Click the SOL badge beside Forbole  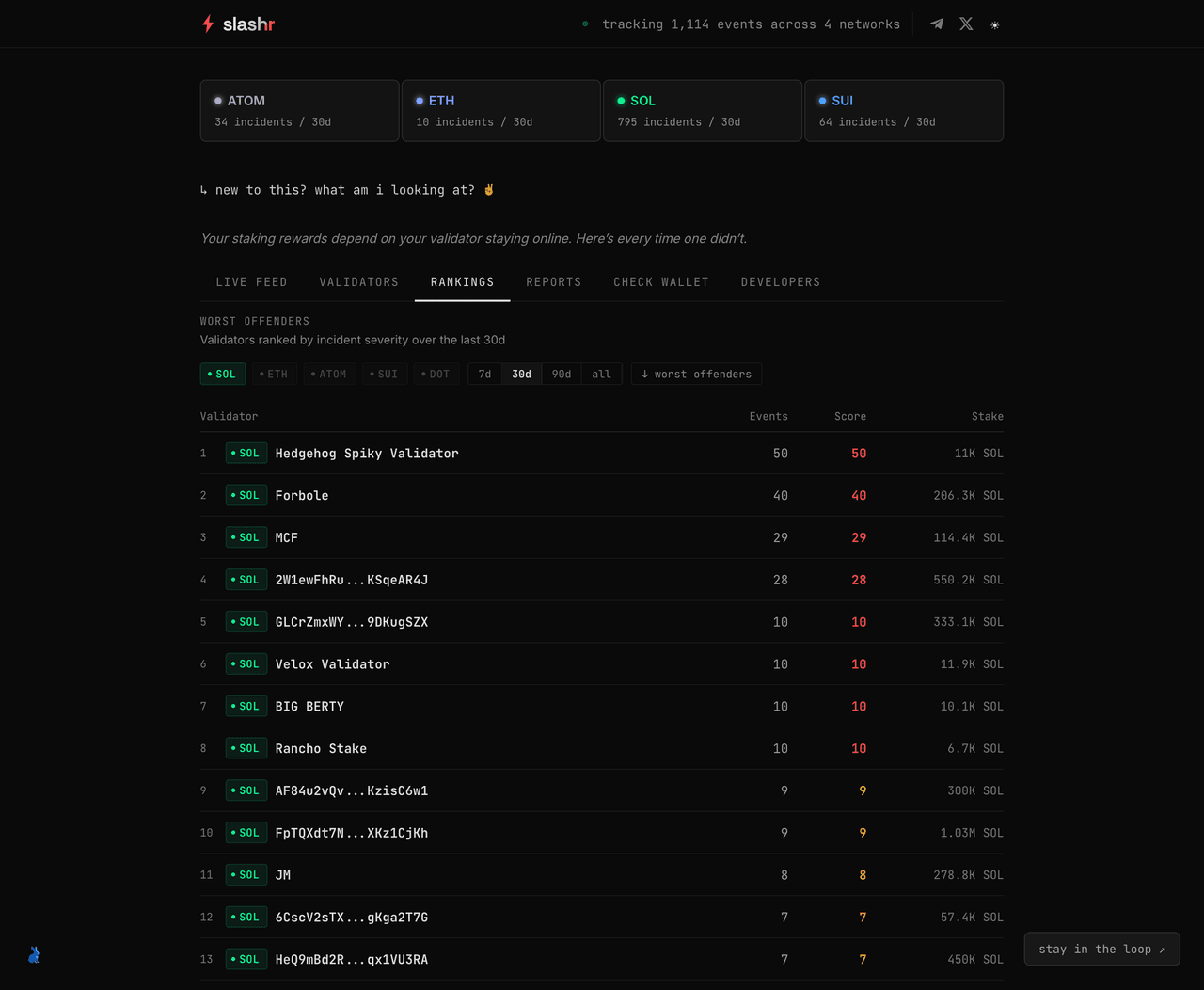tap(246, 496)
